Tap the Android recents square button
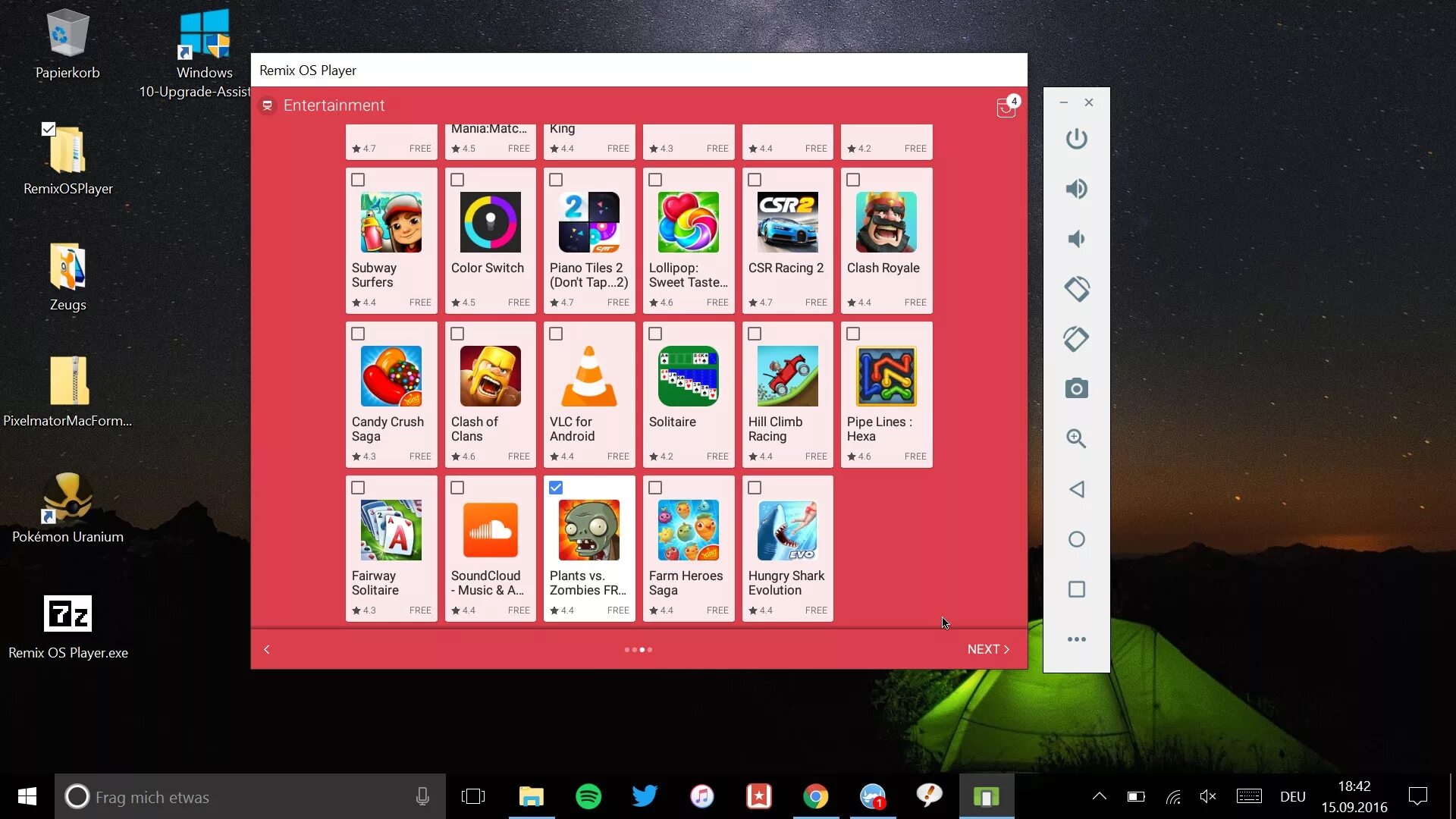 (1076, 589)
